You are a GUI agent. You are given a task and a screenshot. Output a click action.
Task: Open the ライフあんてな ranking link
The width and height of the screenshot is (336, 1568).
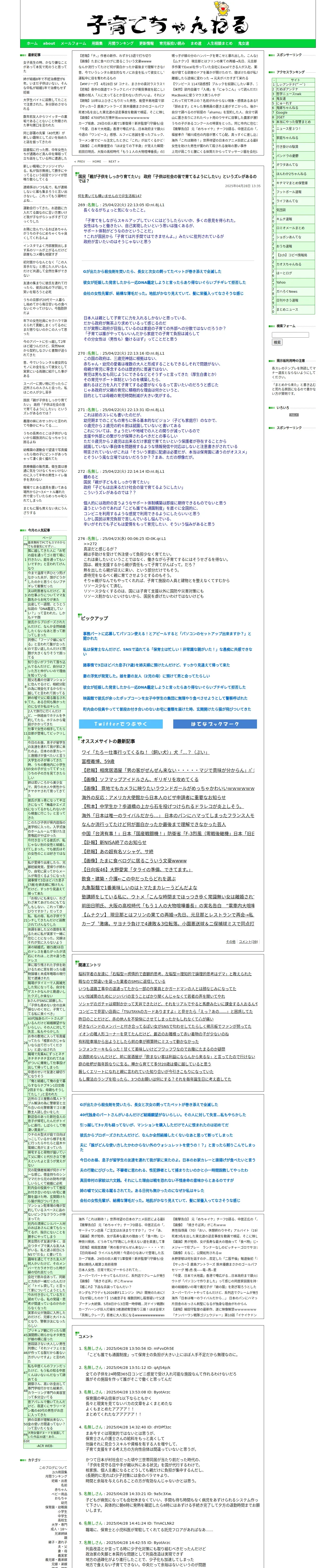coord(287,201)
